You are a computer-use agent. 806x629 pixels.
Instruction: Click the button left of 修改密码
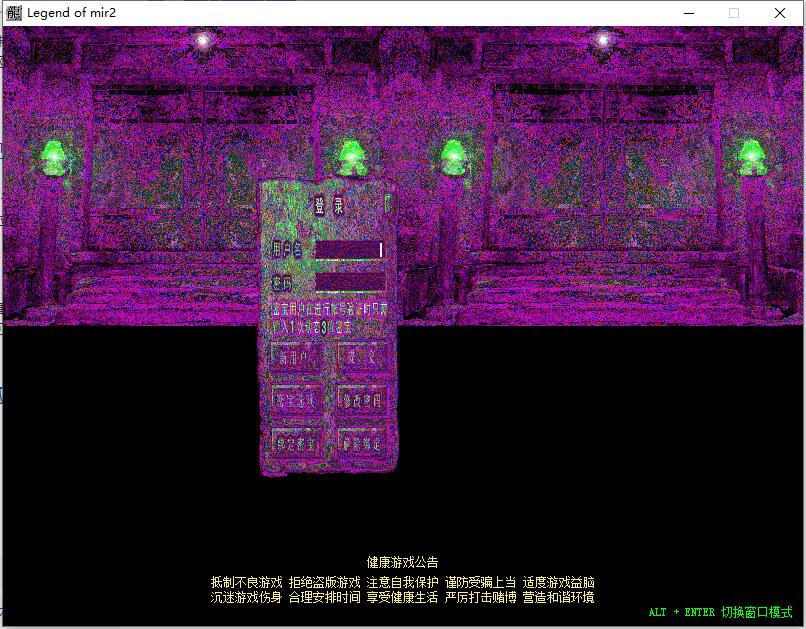[x=297, y=399]
